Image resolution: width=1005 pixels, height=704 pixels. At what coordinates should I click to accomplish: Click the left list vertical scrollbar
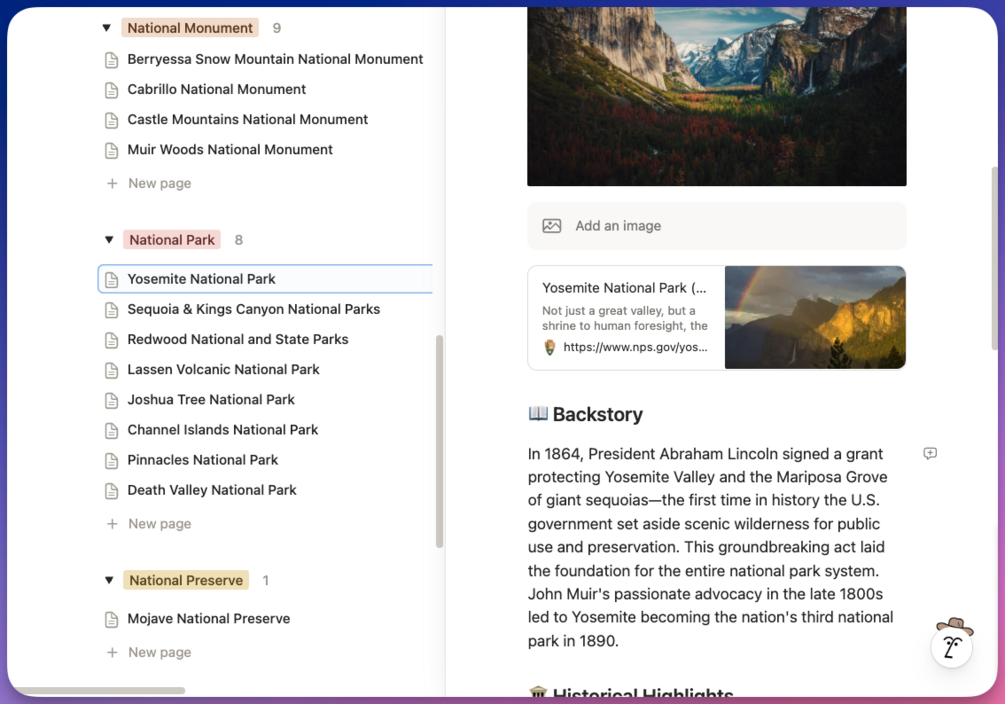point(440,441)
